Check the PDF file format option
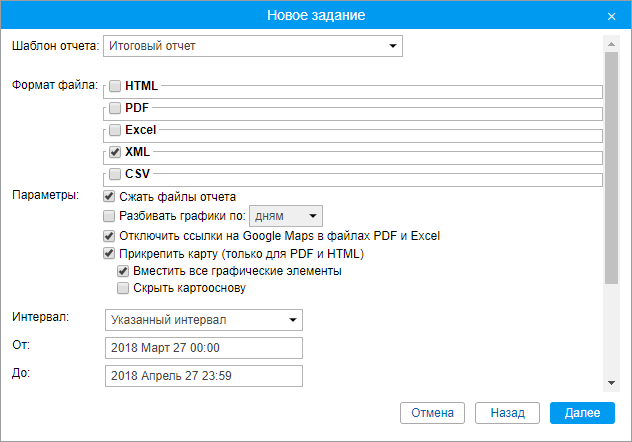 (115, 108)
